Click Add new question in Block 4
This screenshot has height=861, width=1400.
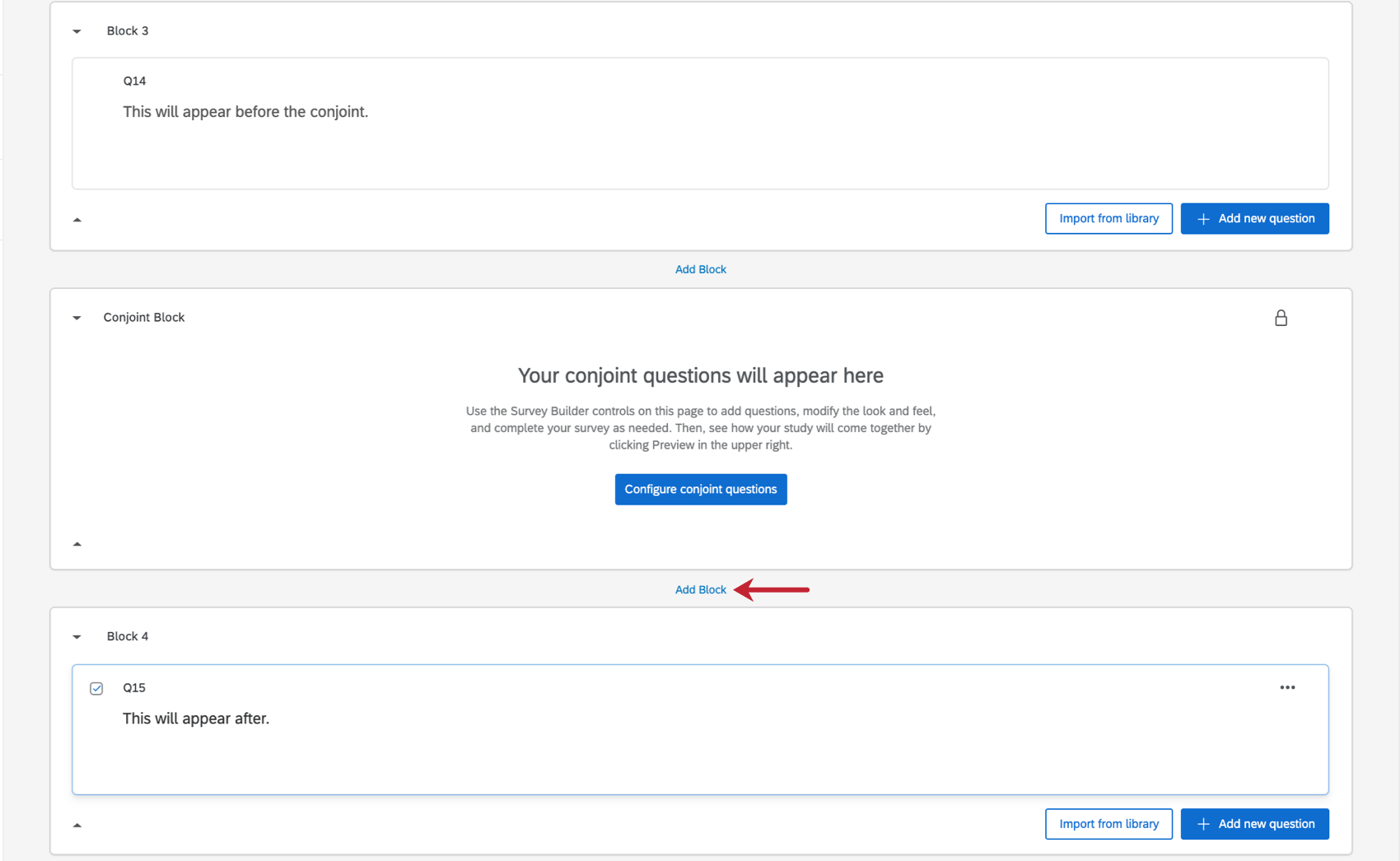tap(1254, 823)
